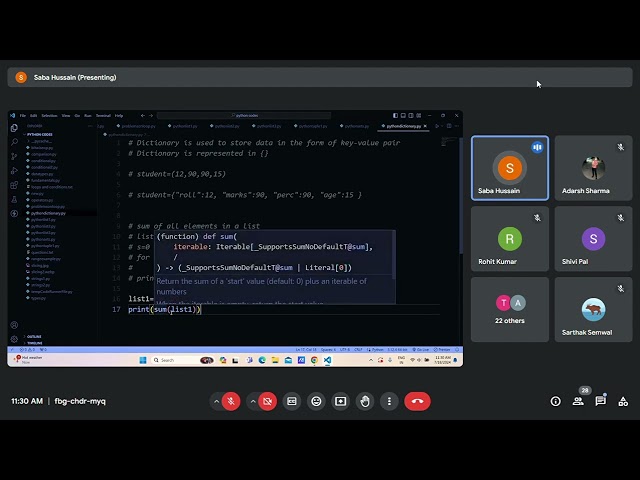The width and height of the screenshot is (640, 480).
Task: Select Adarsh Sharma's participant tile
Action: (593, 168)
